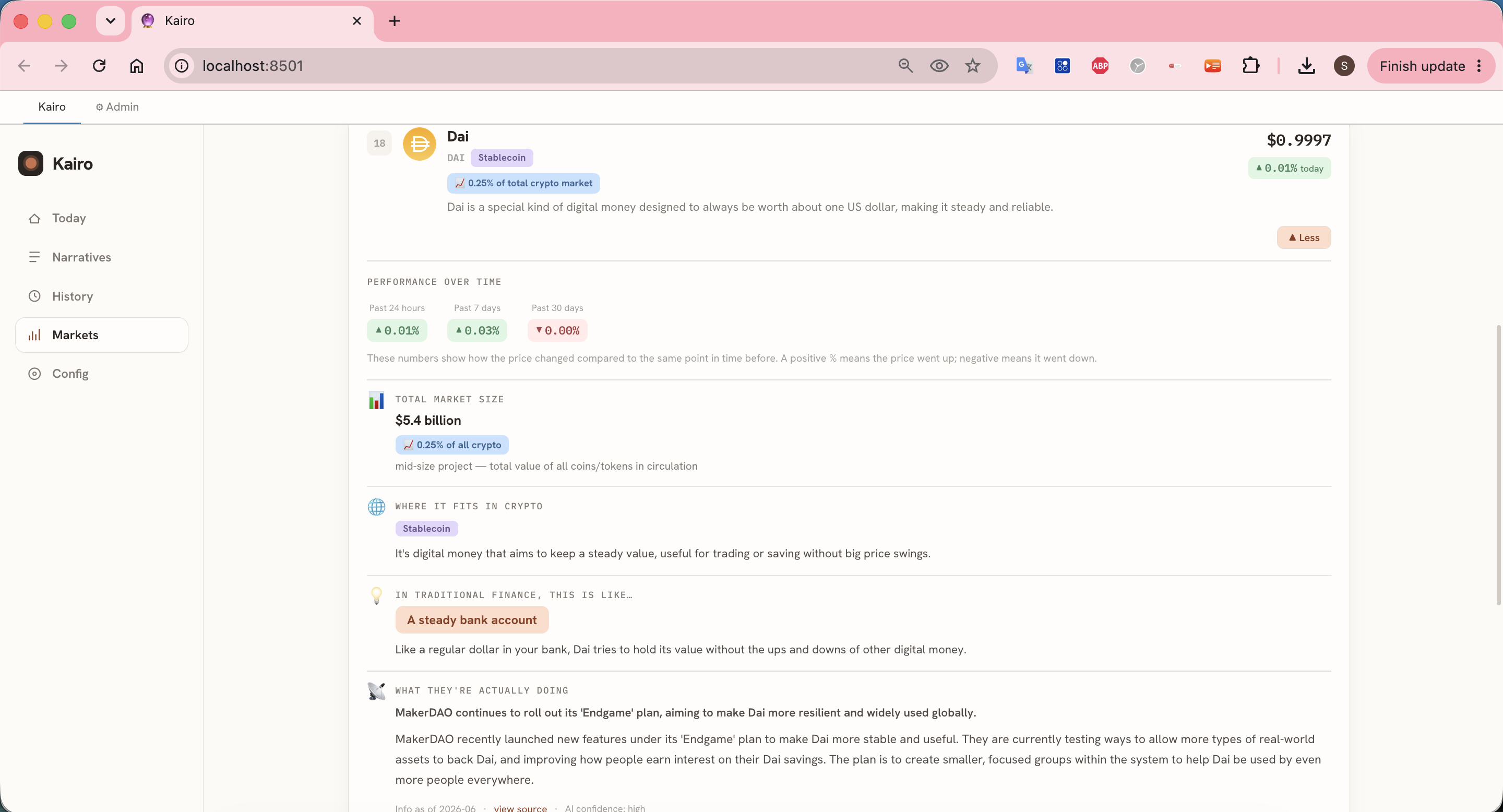Click the globe icon beside Where It Fits

click(376, 507)
